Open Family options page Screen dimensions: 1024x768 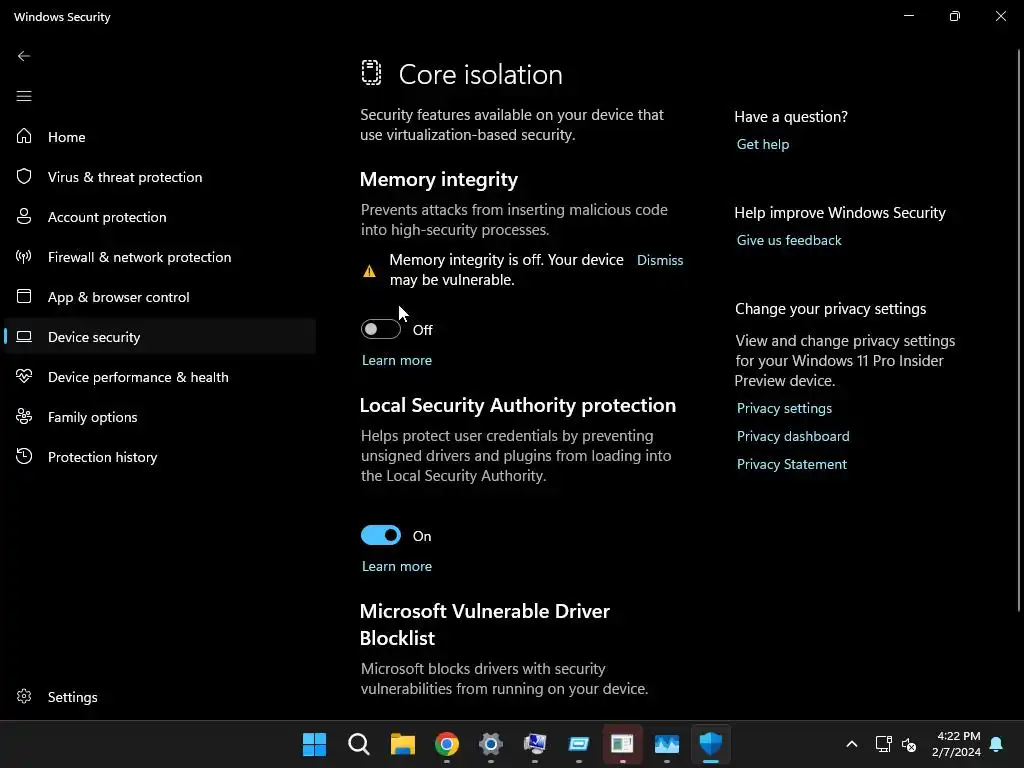click(x=160, y=416)
